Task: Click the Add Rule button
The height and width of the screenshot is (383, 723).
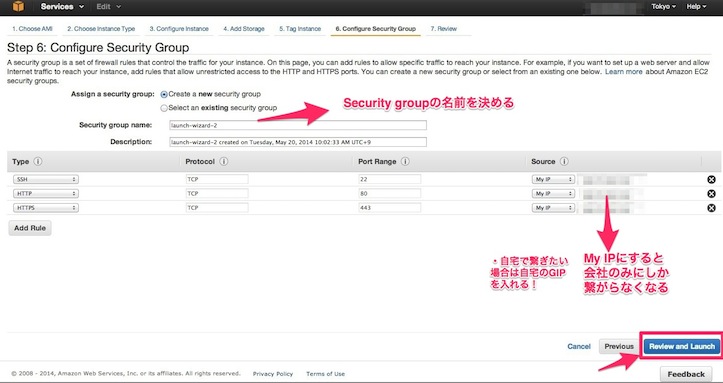Action: (30, 228)
